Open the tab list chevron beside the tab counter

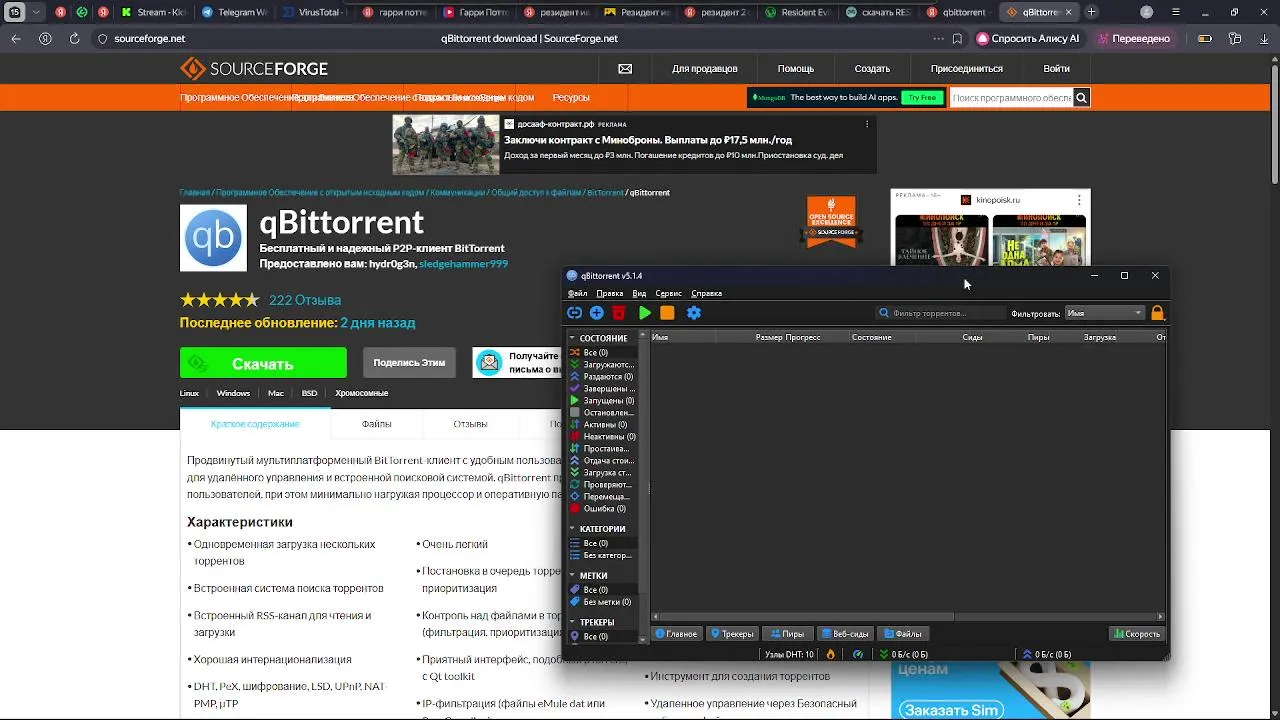pyautogui.click(x=36, y=12)
